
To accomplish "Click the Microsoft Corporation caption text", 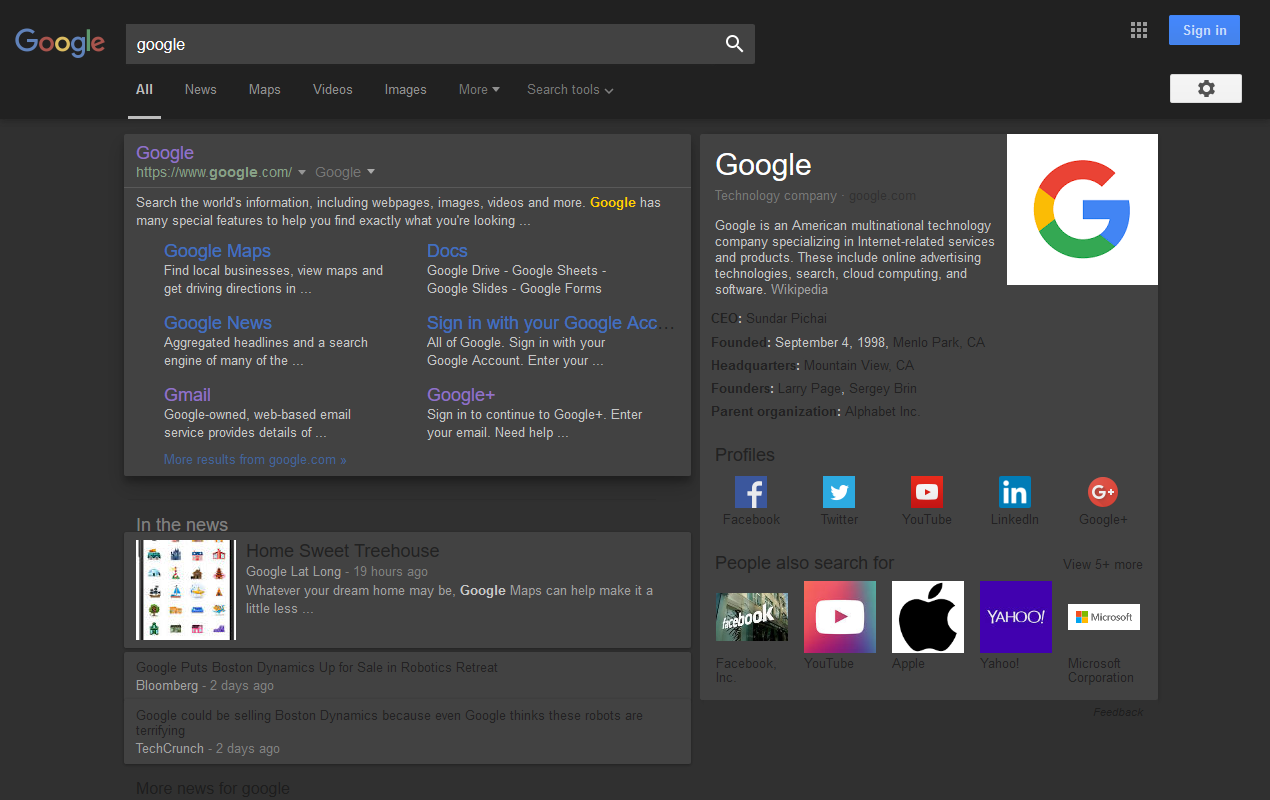I will point(1101,671).
